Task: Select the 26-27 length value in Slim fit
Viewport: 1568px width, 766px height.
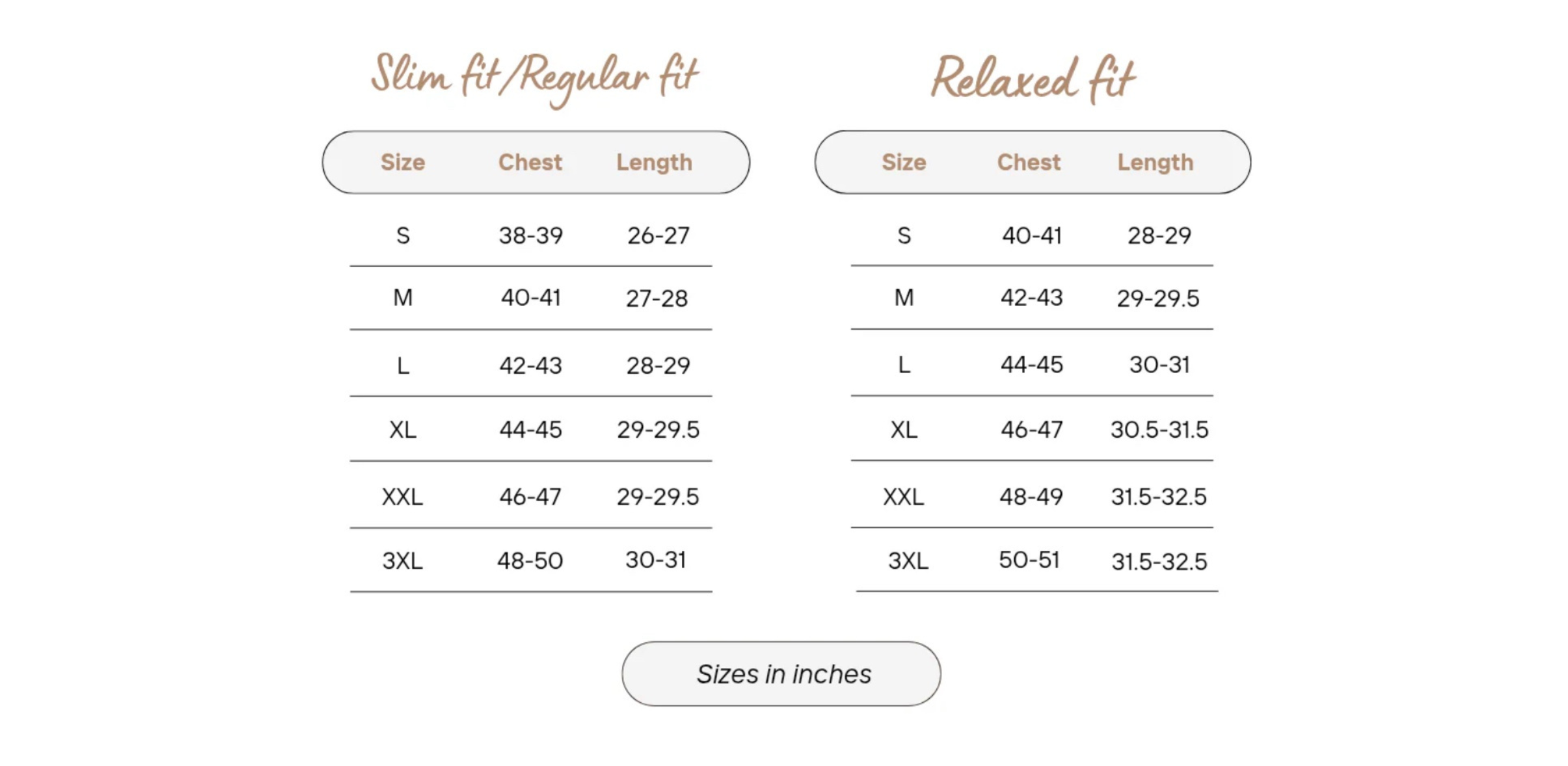Action: pos(658,236)
